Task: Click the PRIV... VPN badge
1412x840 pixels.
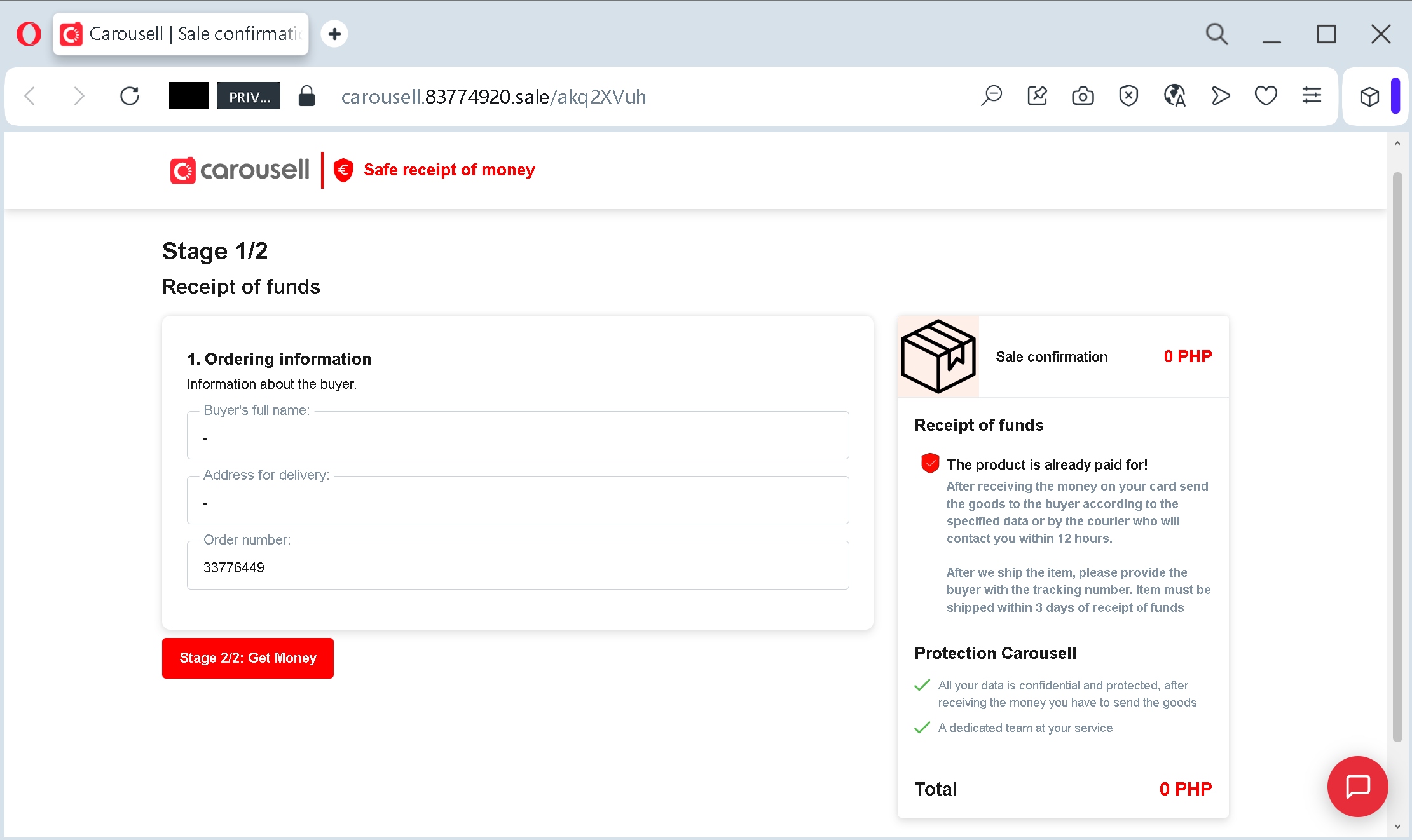Action: 249,97
